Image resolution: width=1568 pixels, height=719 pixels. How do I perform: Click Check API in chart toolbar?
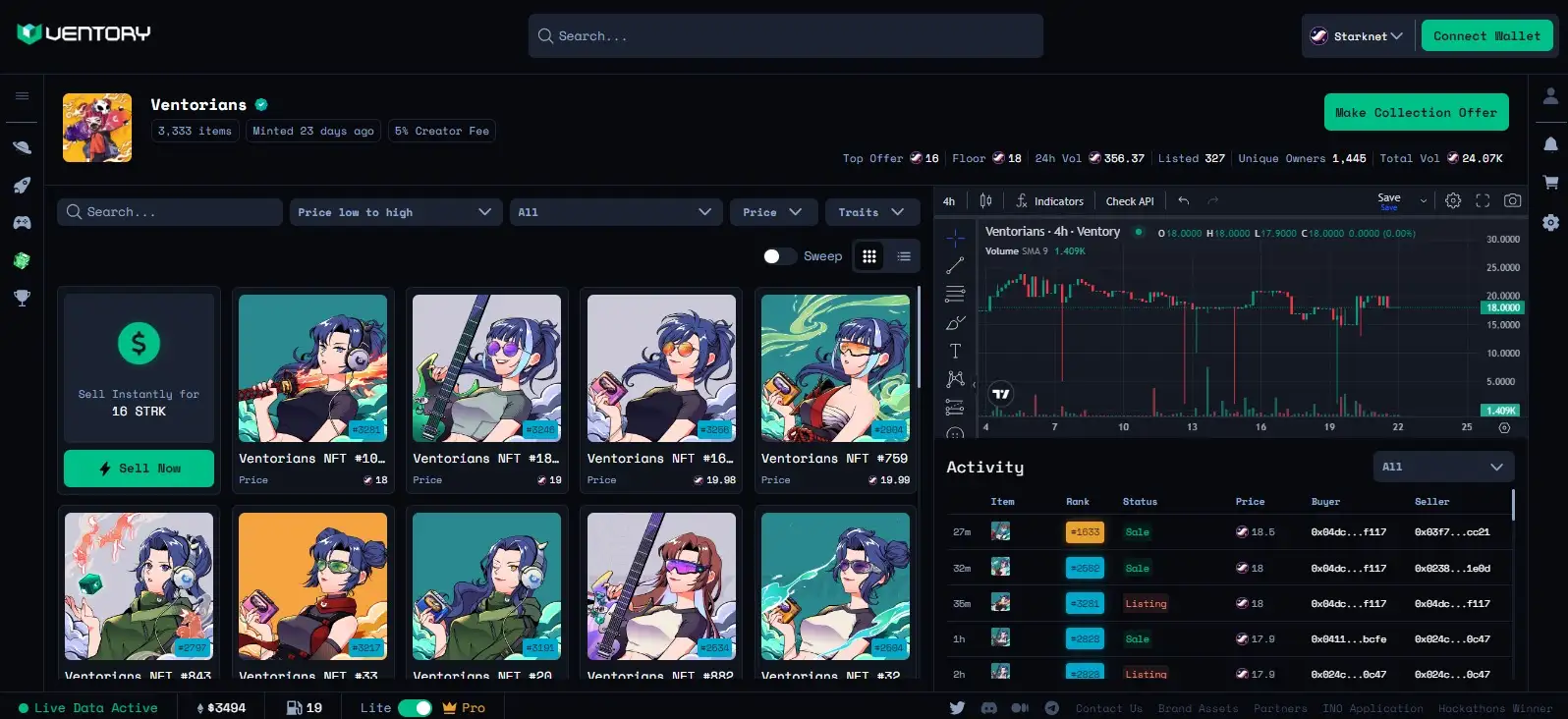[x=1130, y=201]
